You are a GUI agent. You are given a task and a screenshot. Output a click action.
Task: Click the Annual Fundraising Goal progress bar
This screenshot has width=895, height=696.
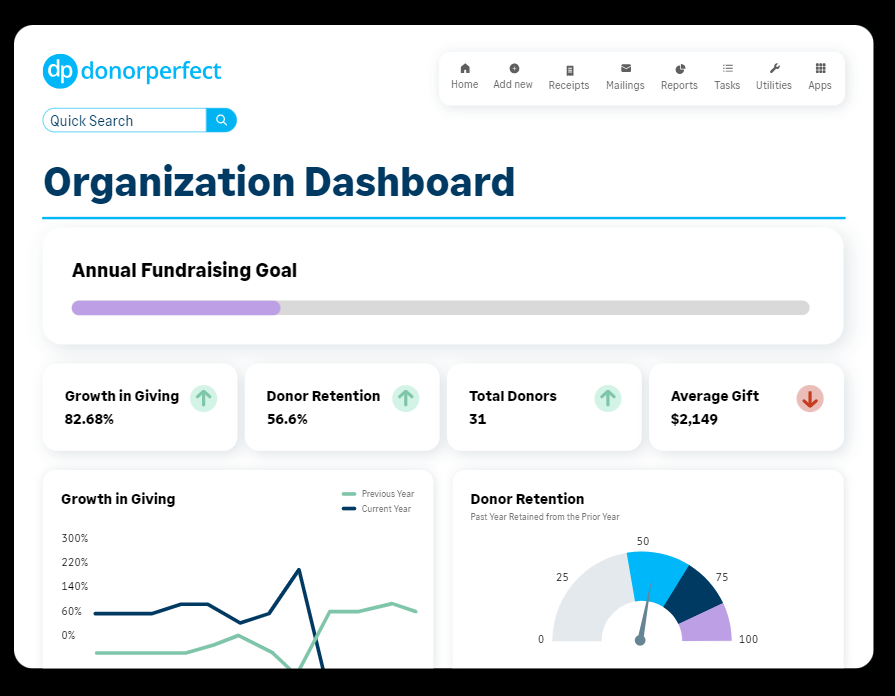440,308
